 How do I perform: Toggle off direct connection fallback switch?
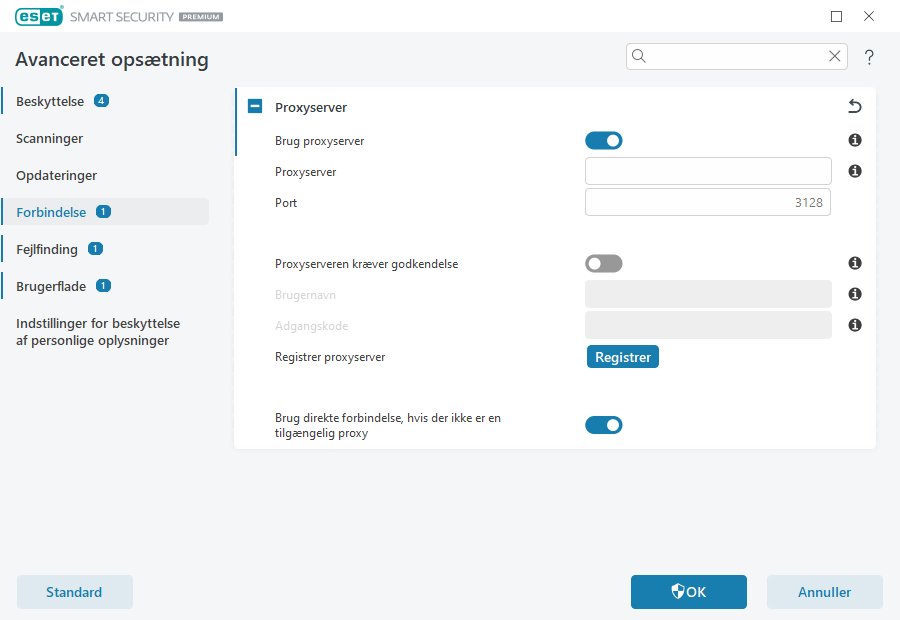click(604, 426)
